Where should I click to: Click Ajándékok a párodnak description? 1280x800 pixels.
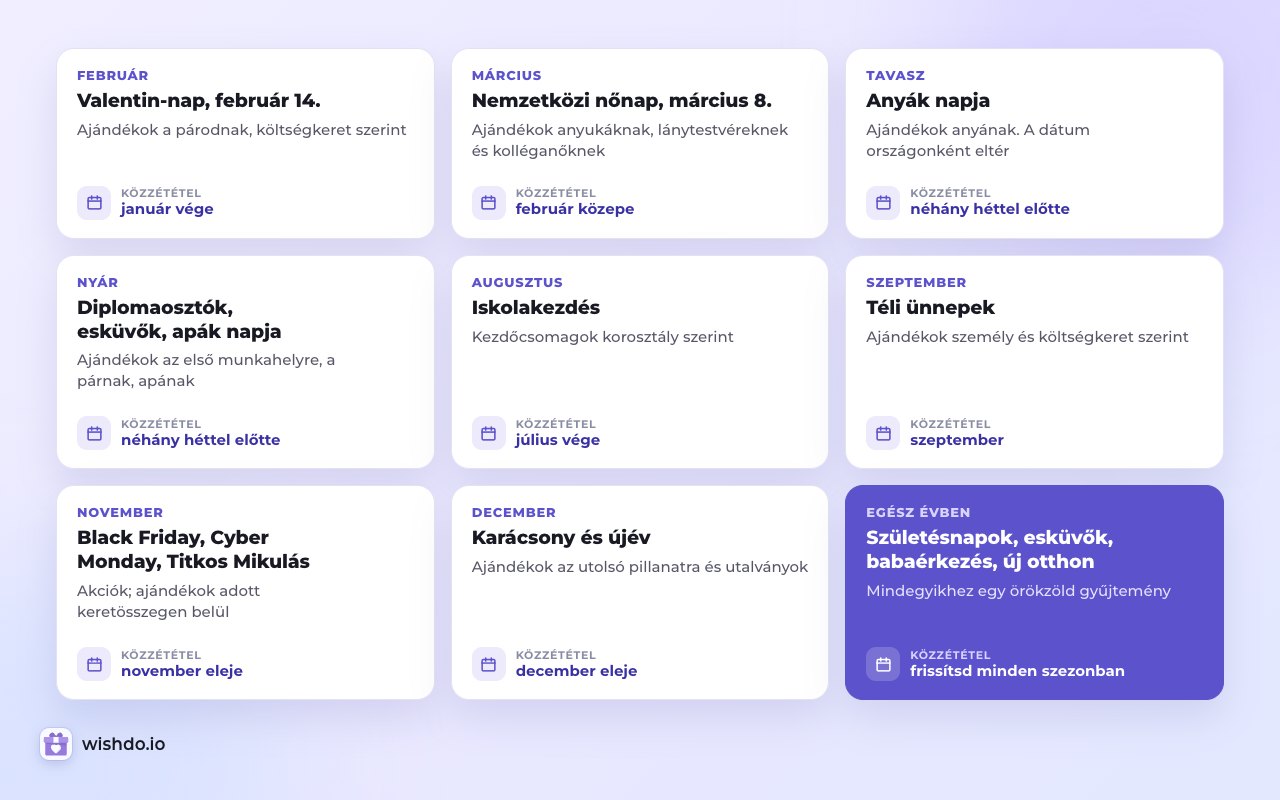coord(242,130)
